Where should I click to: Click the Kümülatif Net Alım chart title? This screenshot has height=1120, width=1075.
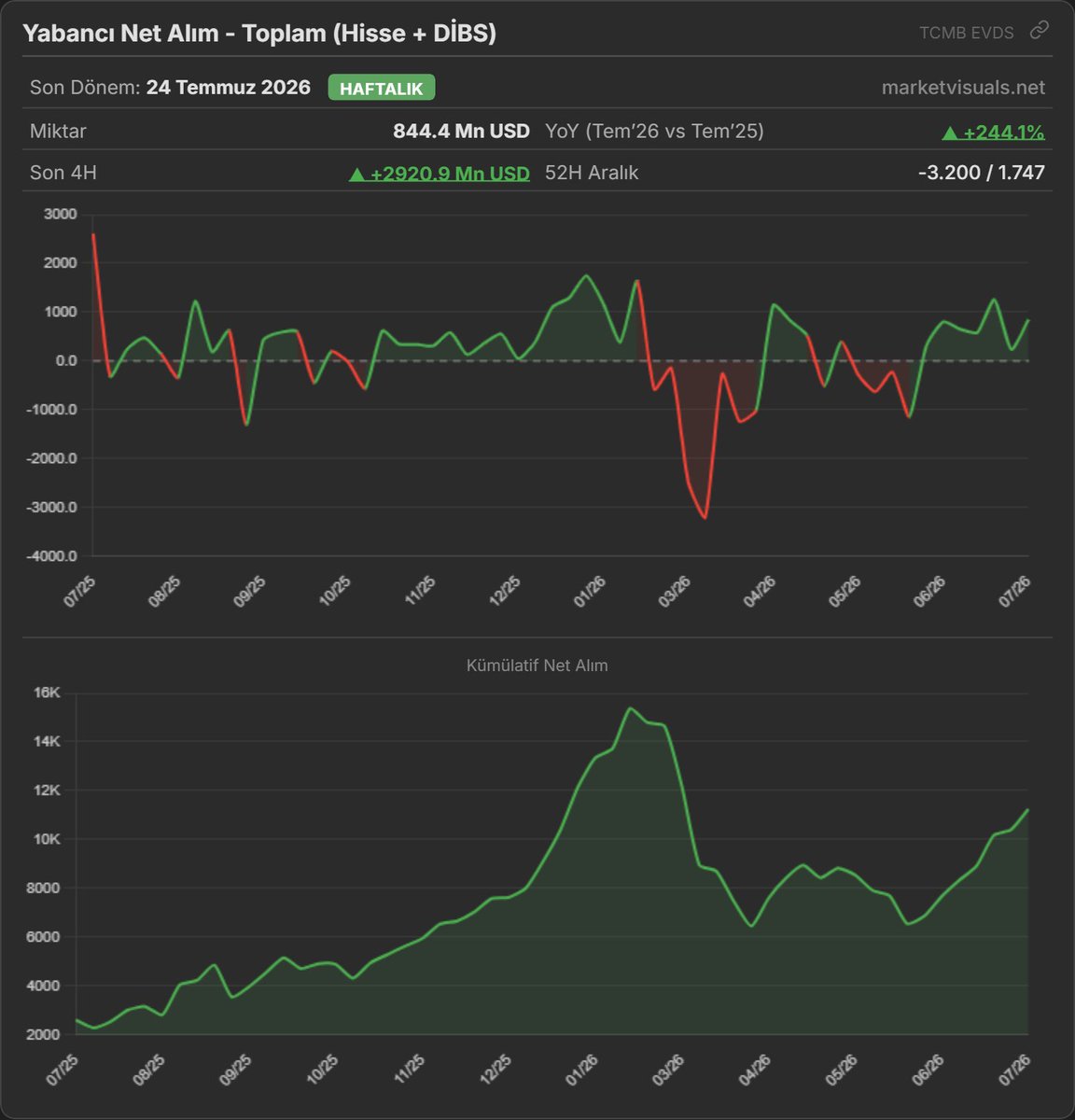pyautogui.click(x=537, y=665)
